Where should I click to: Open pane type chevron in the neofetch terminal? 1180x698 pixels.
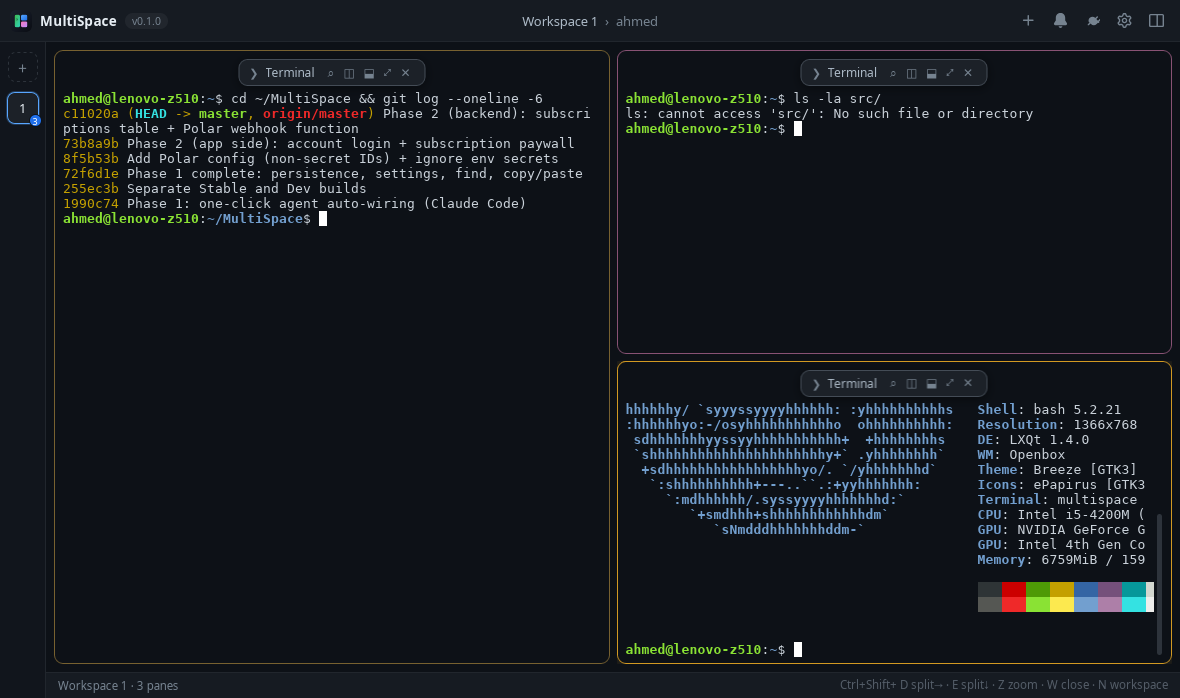click(816, 384)
